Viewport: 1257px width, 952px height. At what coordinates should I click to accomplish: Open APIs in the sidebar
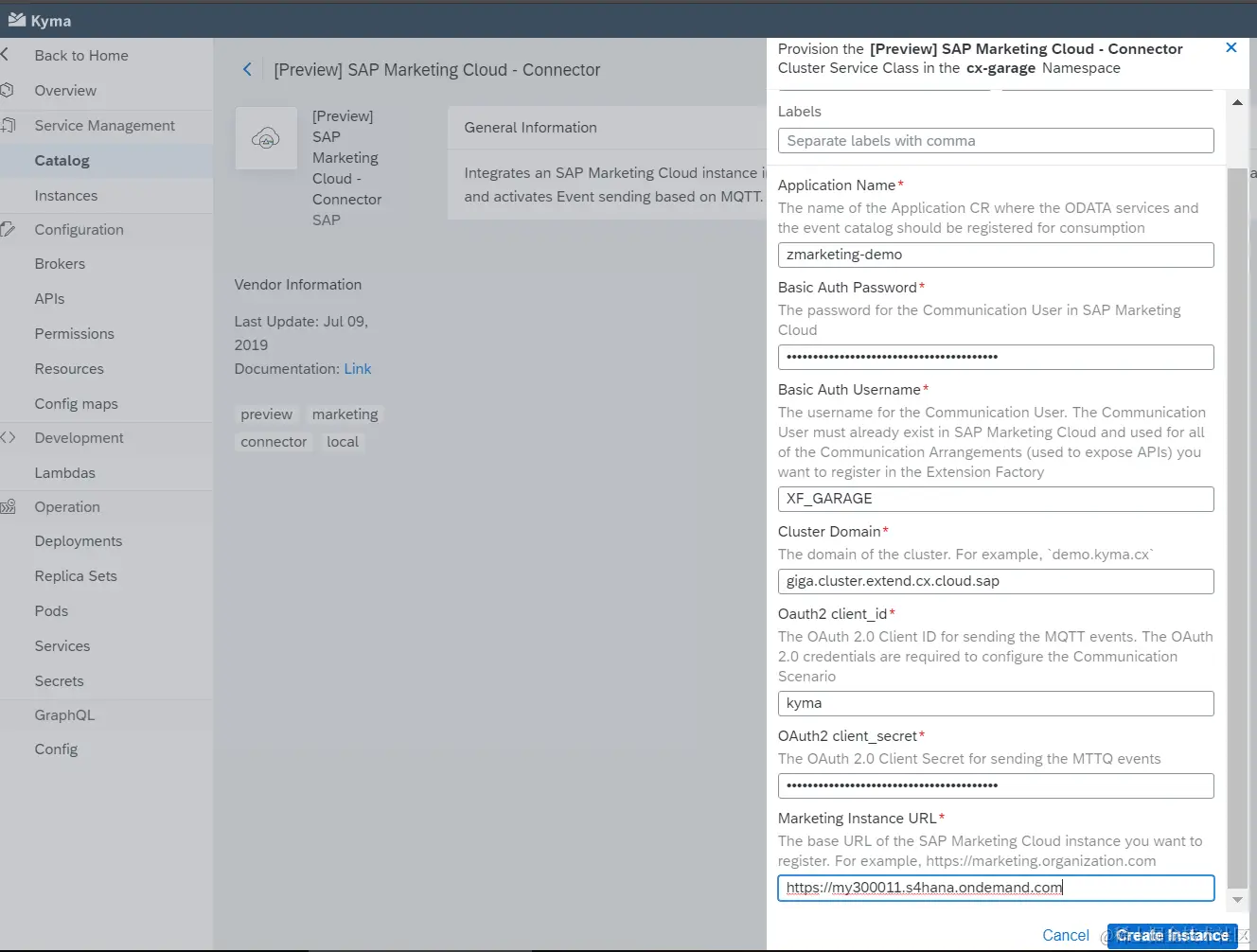(x=49, y=298)
